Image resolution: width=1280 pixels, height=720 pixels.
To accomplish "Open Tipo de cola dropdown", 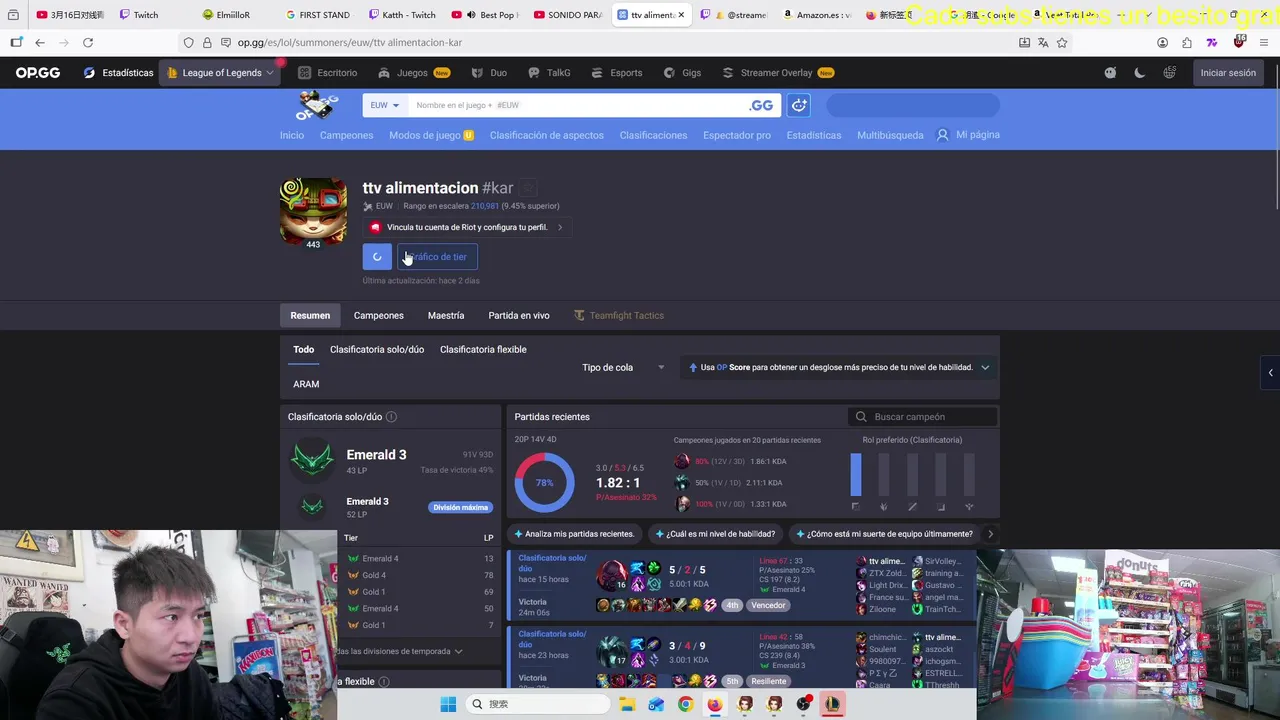I will click(623, 367).
